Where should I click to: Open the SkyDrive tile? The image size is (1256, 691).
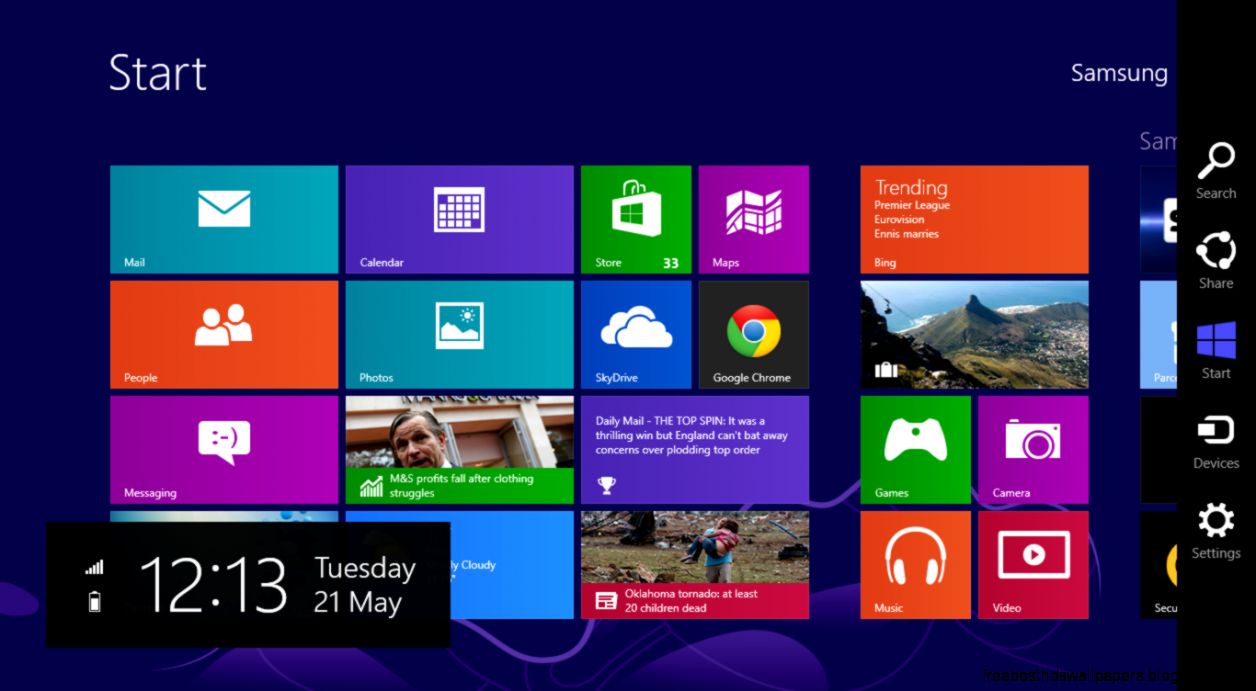coord(636,334)
